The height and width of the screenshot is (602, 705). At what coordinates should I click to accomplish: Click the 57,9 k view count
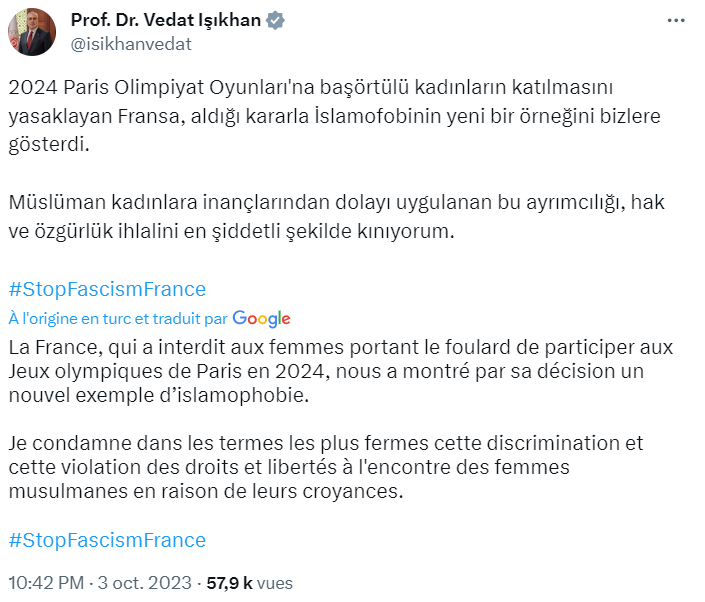(230, 582)
